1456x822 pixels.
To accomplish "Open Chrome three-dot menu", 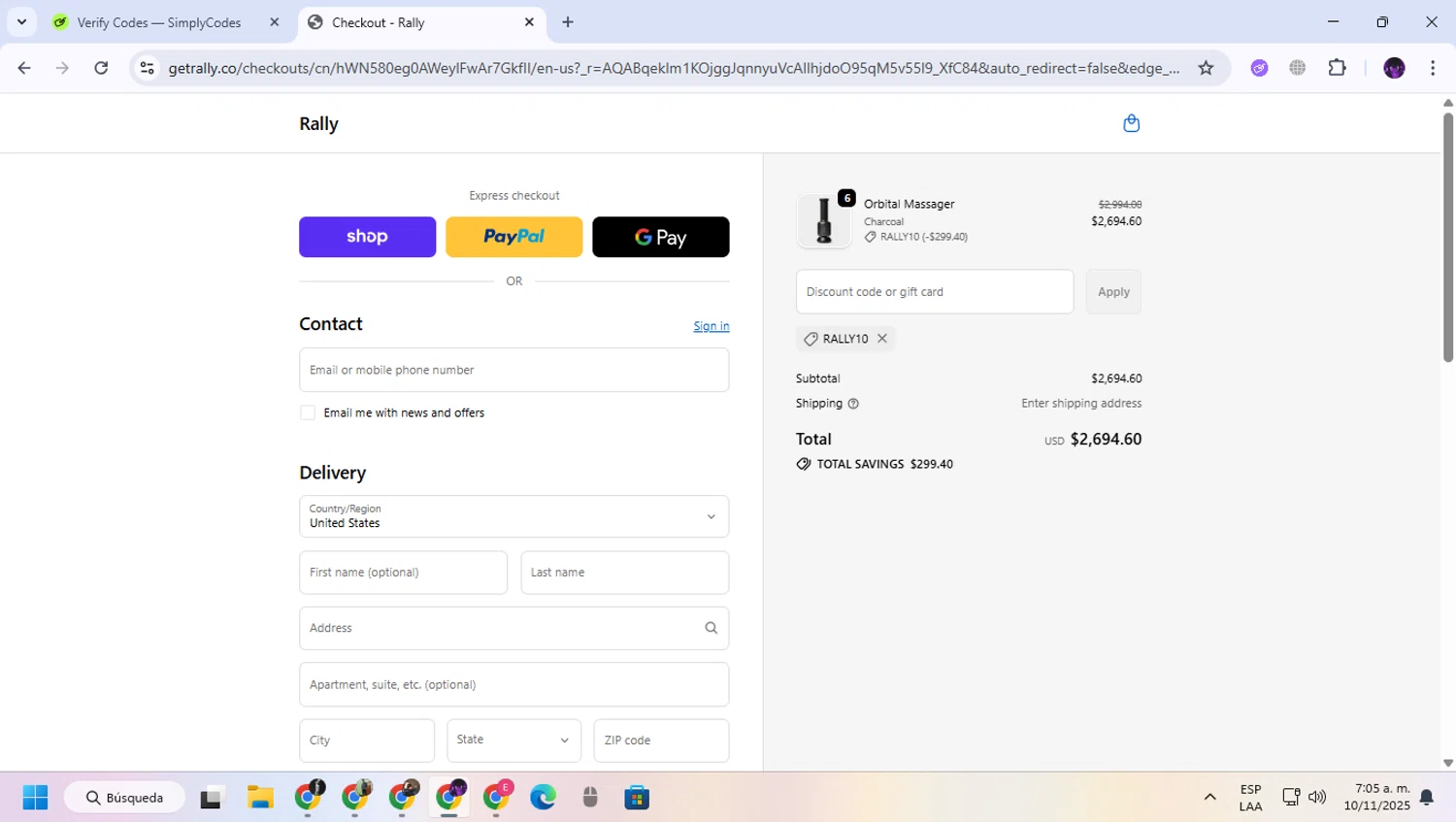I will point(1433,68).
